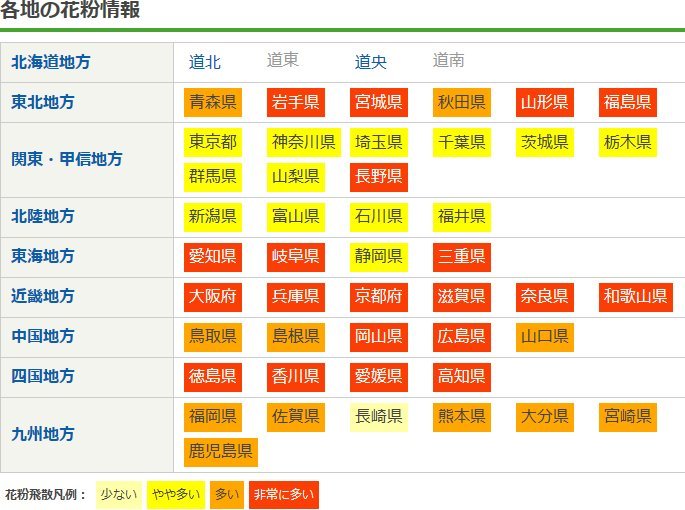This screenshot has height=510, width=685.
Task: Open 神奈川県 pollen details
Action: click(x=304, y=142)
